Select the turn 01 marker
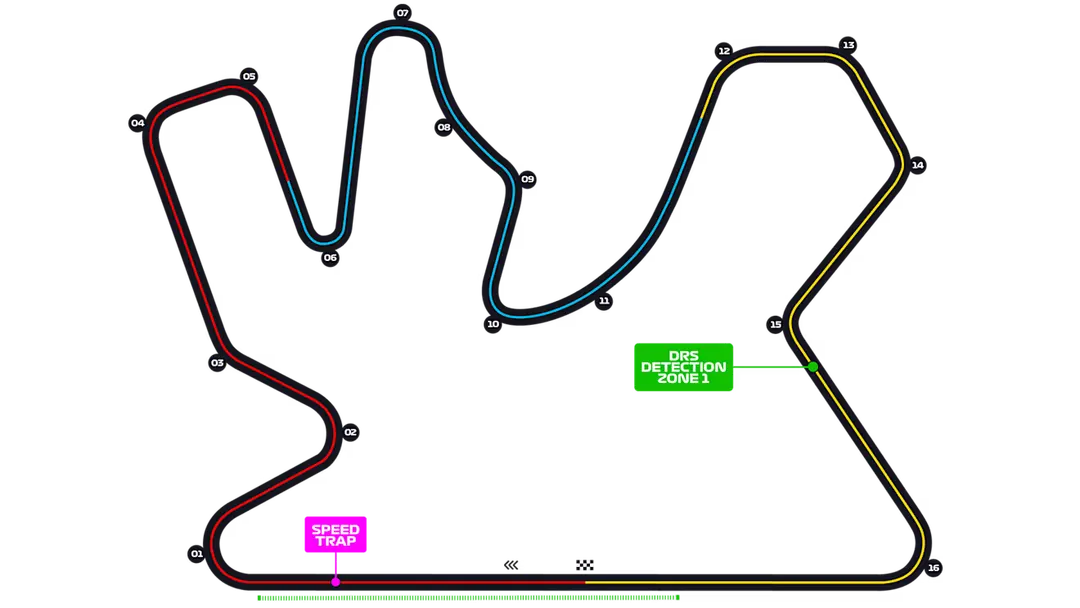Image resolution: width=1080 pixels, height=608 pixels. [x=195, y=552]
